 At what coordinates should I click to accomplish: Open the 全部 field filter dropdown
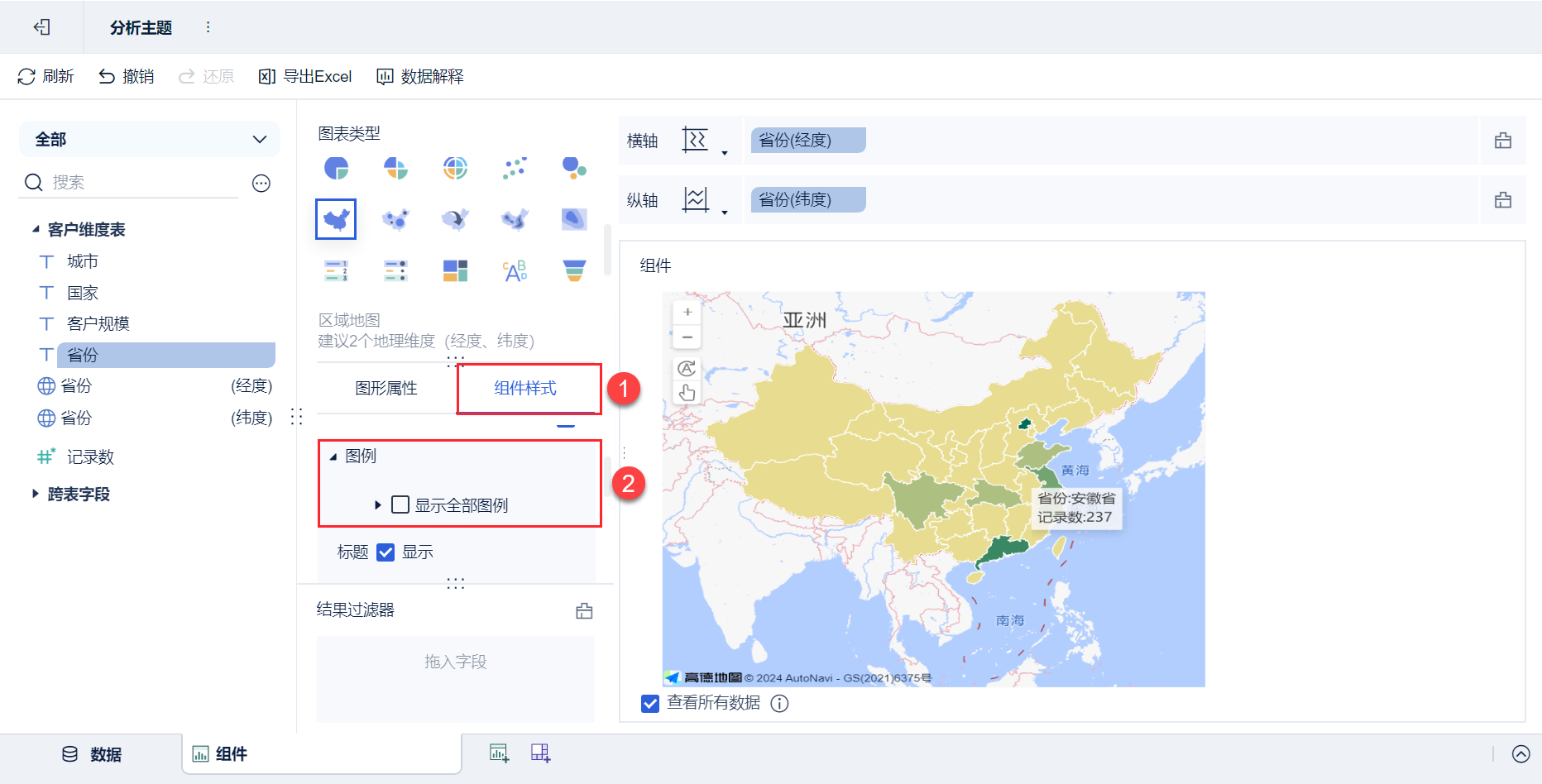pos(149,139)
